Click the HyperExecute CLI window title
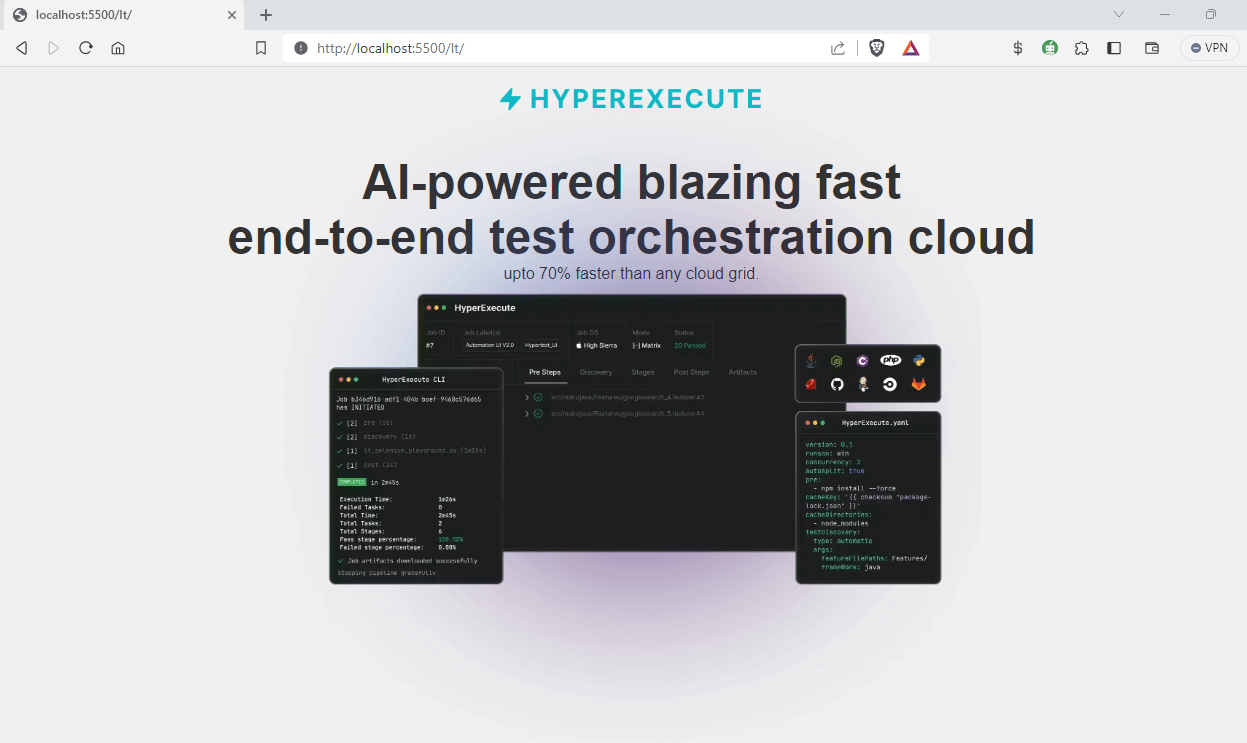Viewport: 1247px width, 743px height. pyautogui.click(x=413, y=380)
